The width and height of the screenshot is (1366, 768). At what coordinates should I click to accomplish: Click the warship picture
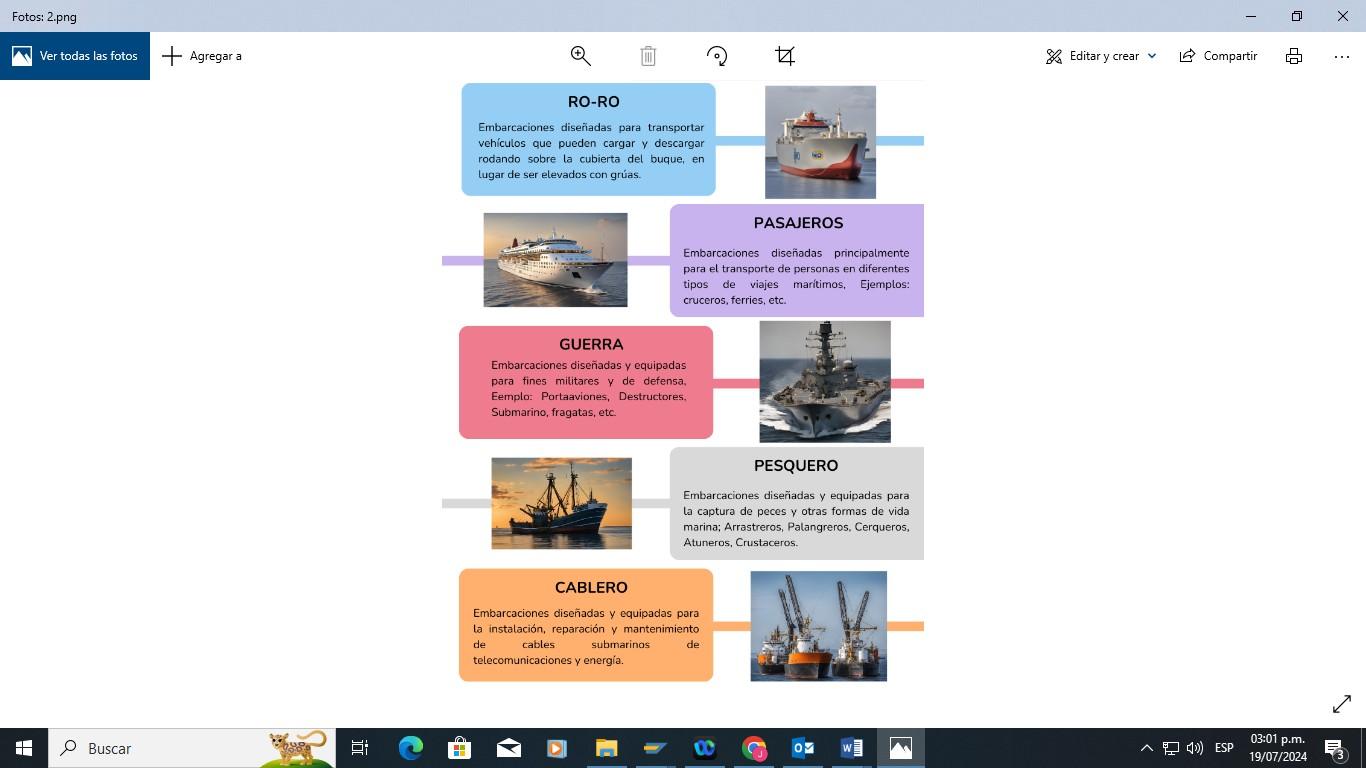pyautogui.click(x=825, y=382)
